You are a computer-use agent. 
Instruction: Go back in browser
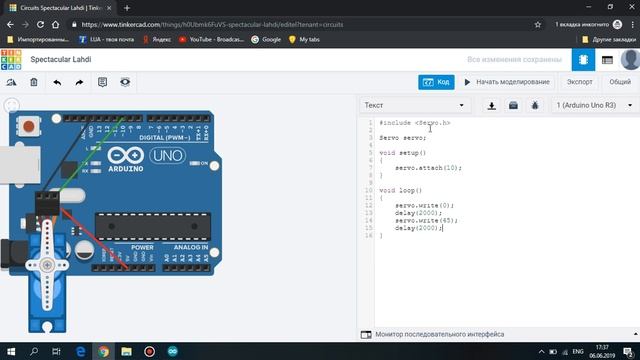[10, 24]
